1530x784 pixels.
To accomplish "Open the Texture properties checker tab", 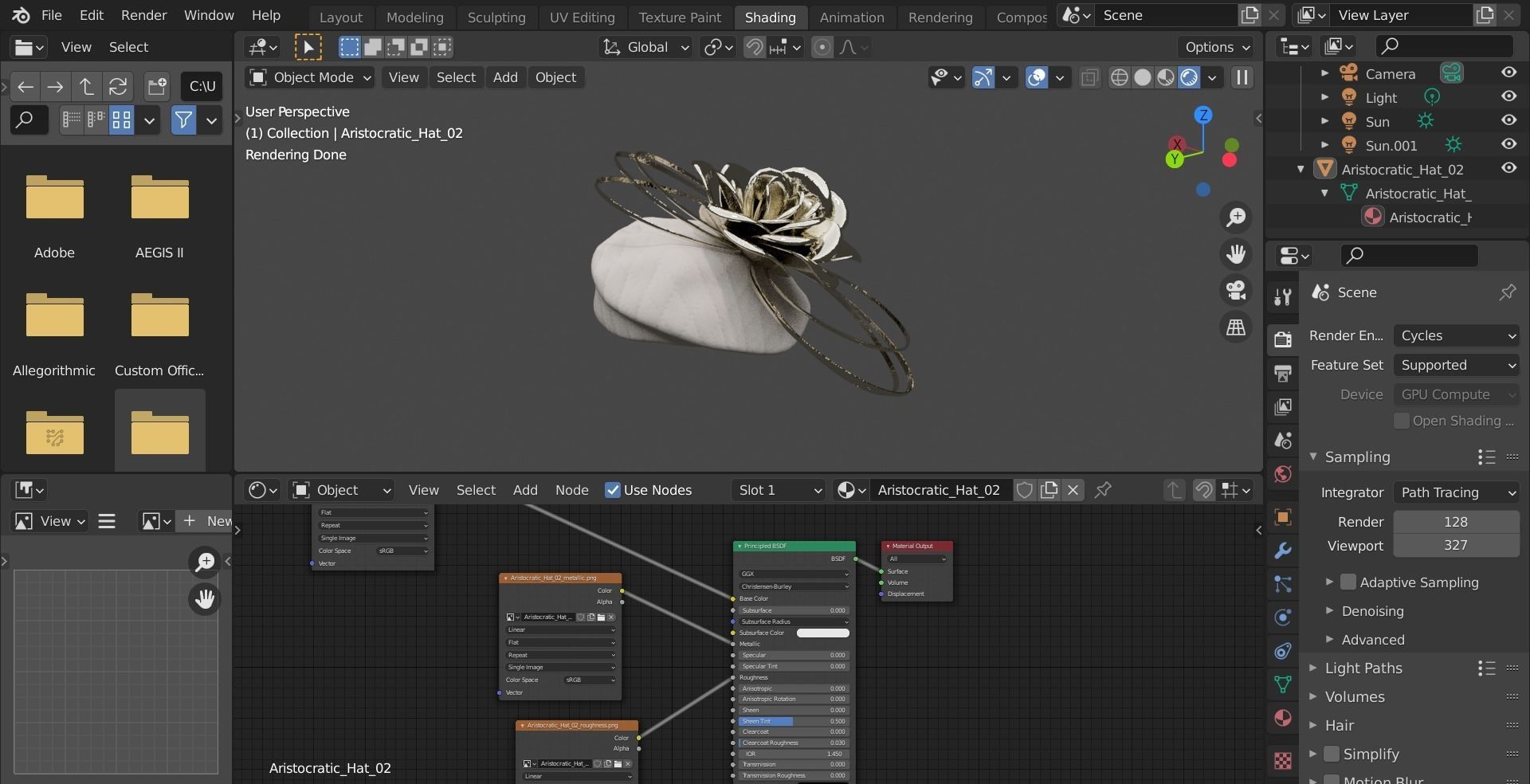I will click(x=1282, y=761).
